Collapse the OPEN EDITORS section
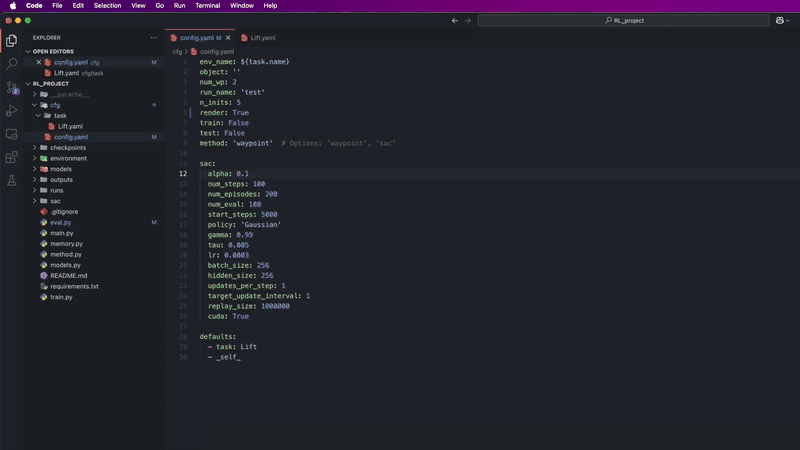The height and width of the screenshot is (450, 800). [54, 51]
